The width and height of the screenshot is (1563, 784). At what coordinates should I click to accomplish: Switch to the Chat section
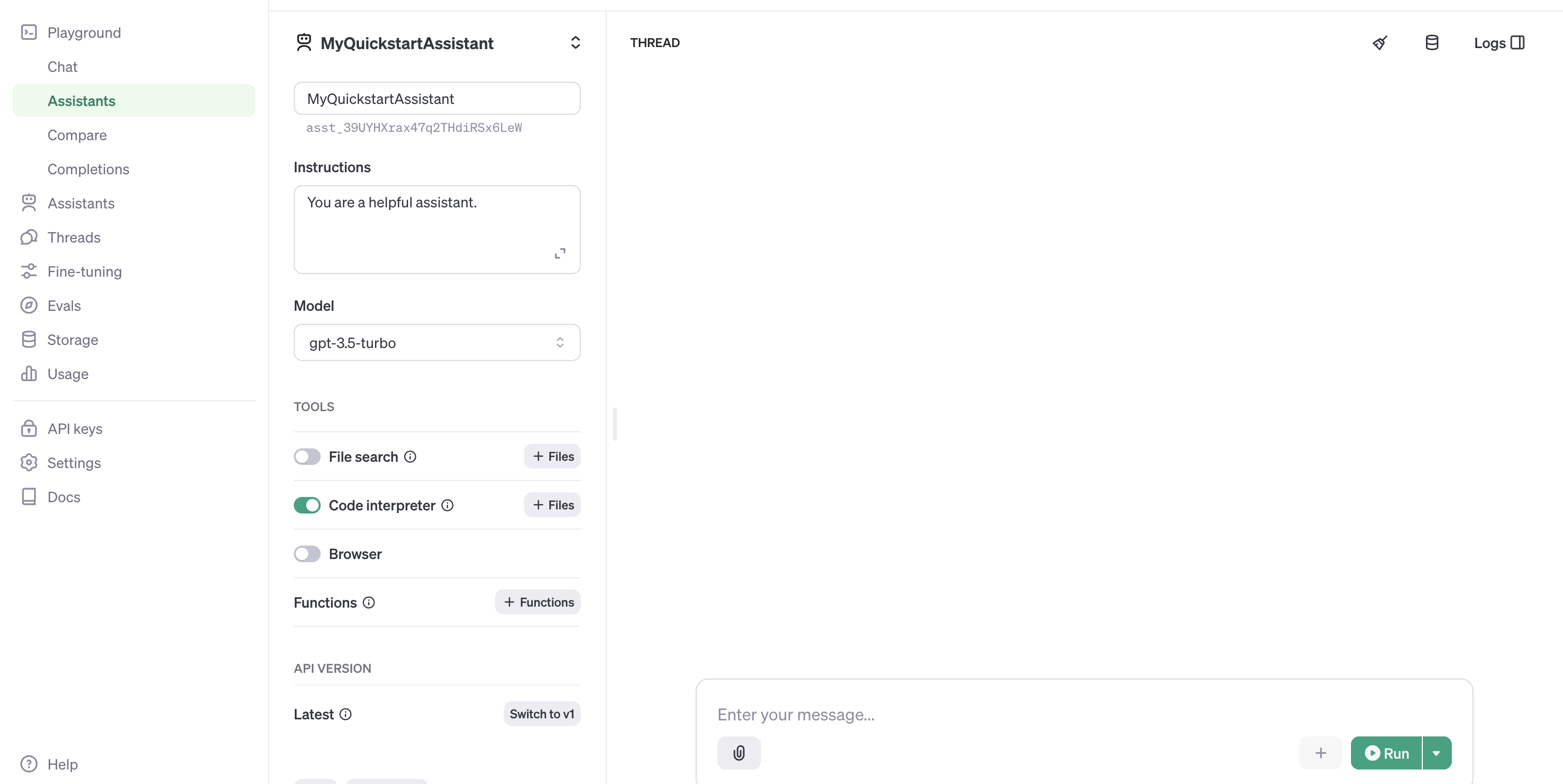pos(63,67)
